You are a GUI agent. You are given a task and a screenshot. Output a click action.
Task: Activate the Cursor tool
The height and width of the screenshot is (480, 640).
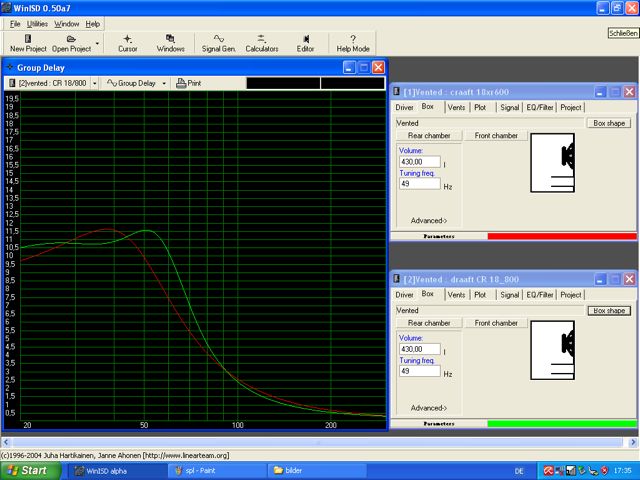(x=128, y=38)
